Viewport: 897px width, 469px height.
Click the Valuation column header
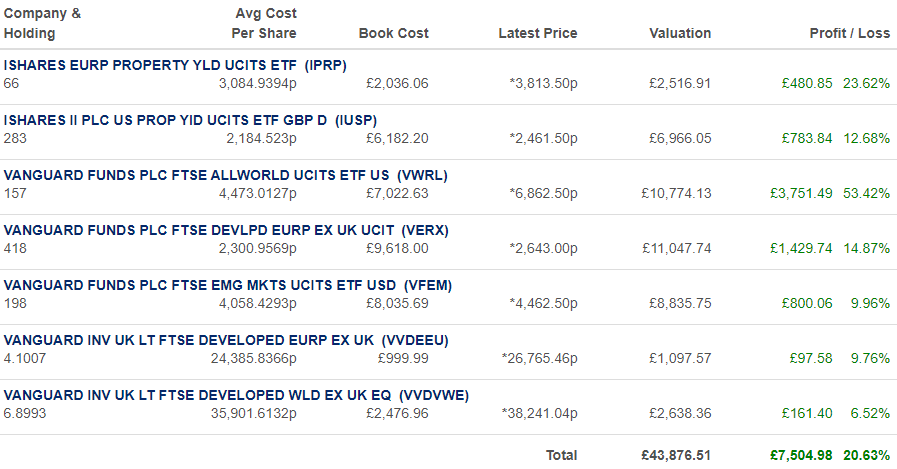click(680, 33)
